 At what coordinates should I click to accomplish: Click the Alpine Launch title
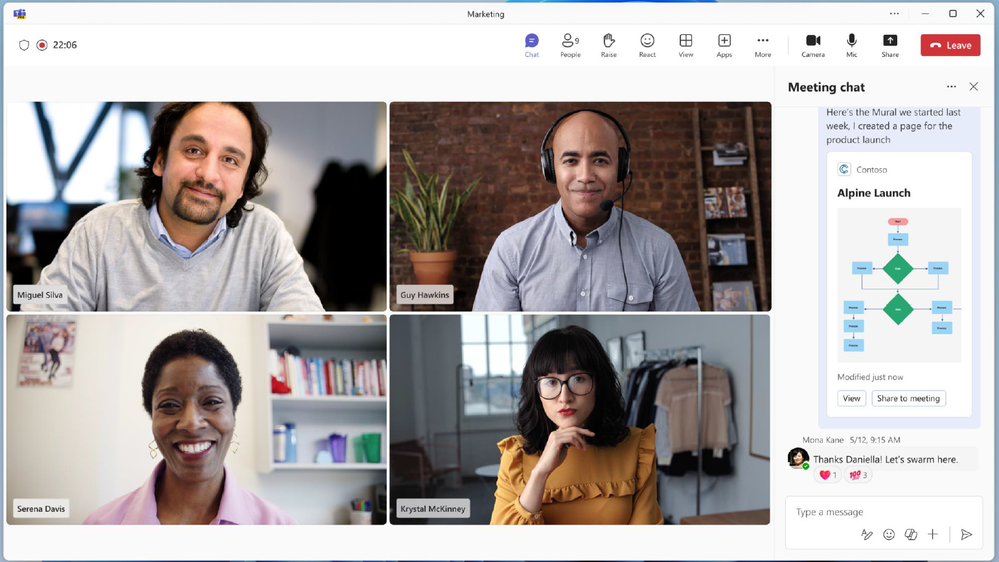click(873, 193)
